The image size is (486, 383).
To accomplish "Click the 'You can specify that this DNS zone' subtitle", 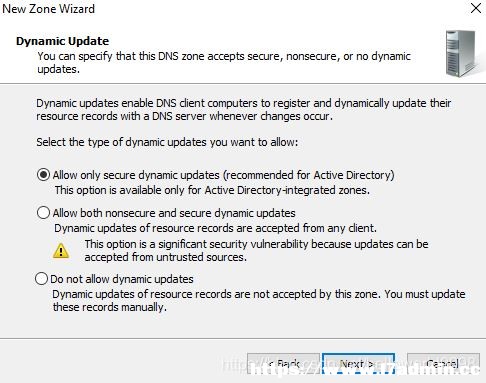I will point(224,63).
